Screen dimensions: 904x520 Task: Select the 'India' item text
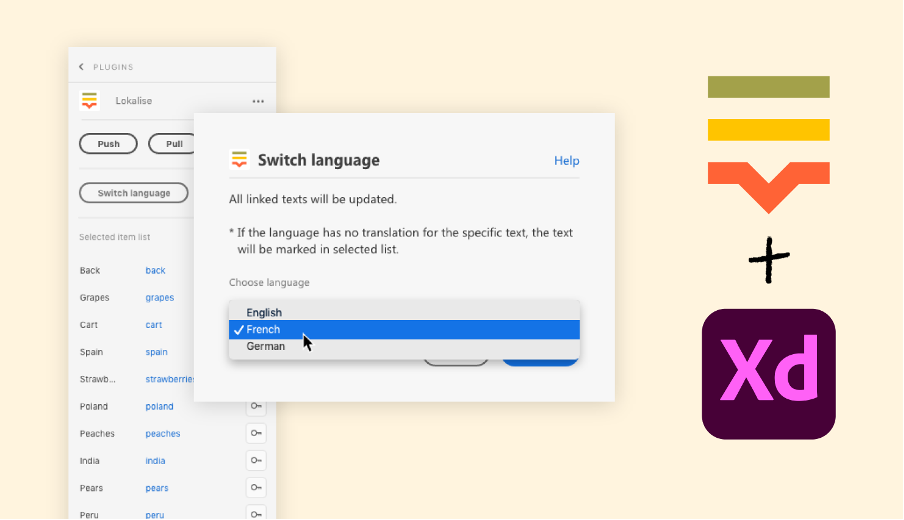(x=89, y=461)
